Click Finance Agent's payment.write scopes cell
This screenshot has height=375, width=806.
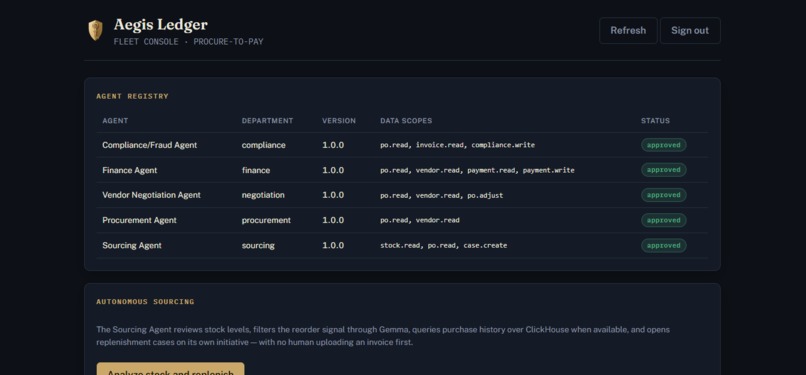[478, 170]
